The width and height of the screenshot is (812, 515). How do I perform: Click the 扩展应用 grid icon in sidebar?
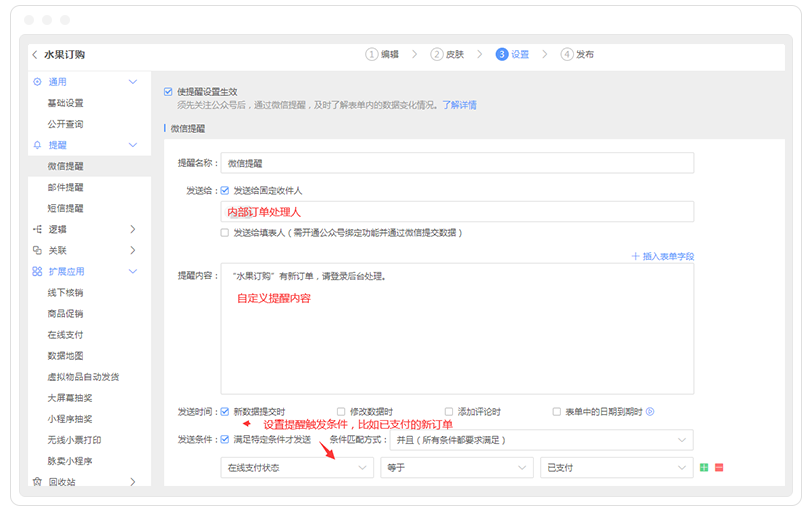point(37,271)
